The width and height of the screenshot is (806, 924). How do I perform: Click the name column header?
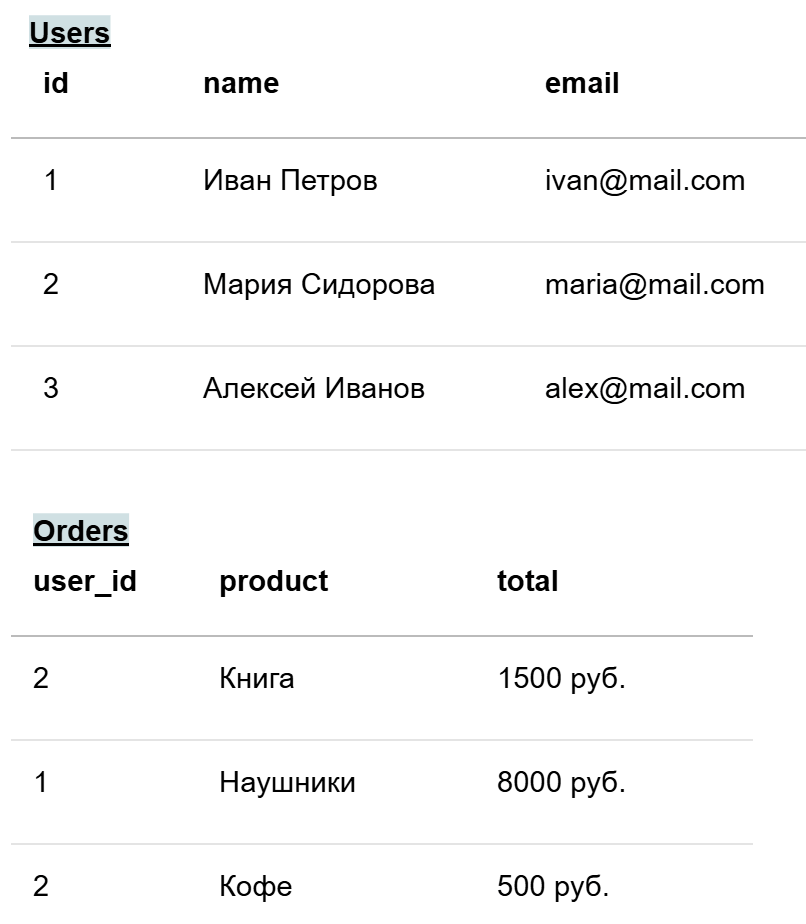click(241, 83)
